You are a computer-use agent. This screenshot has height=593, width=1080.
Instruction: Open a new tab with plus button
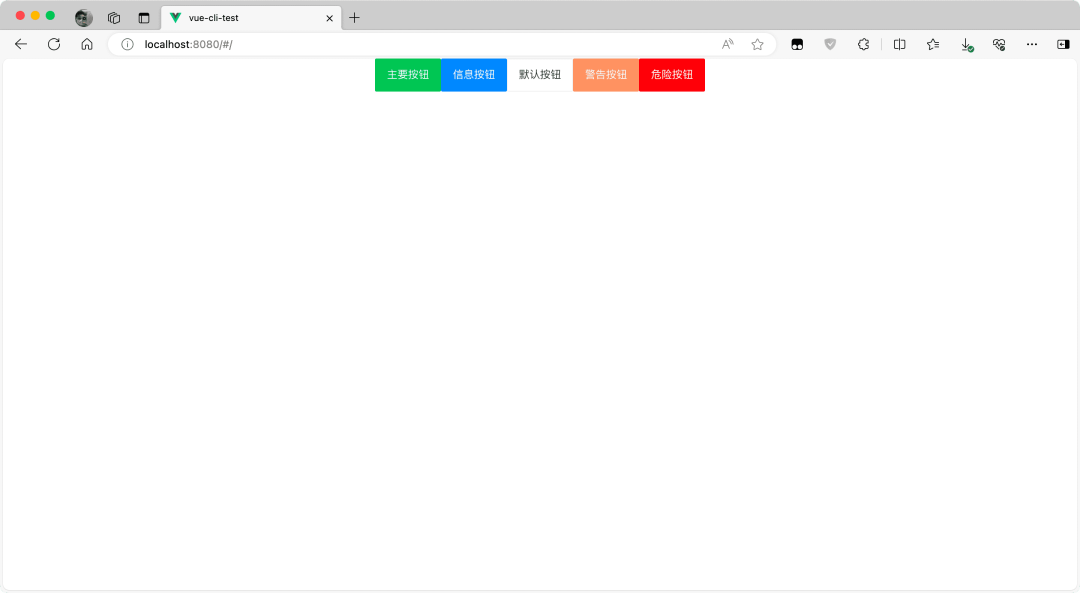[354, 18]
